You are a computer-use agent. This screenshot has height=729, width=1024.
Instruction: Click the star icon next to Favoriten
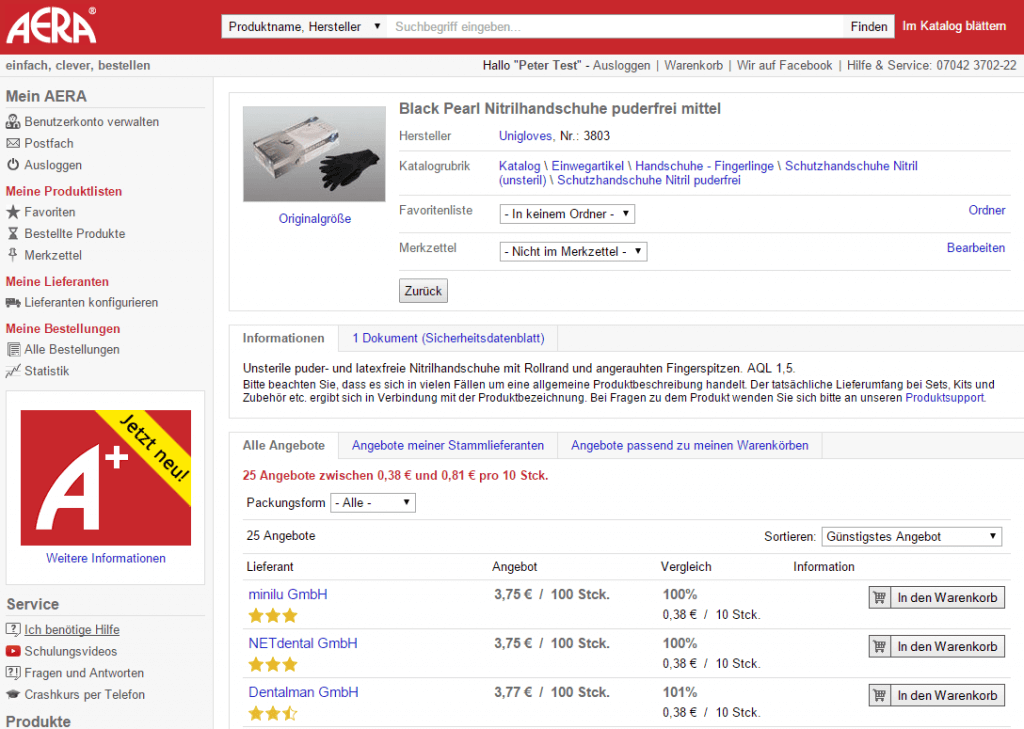[x=13, y=212]
